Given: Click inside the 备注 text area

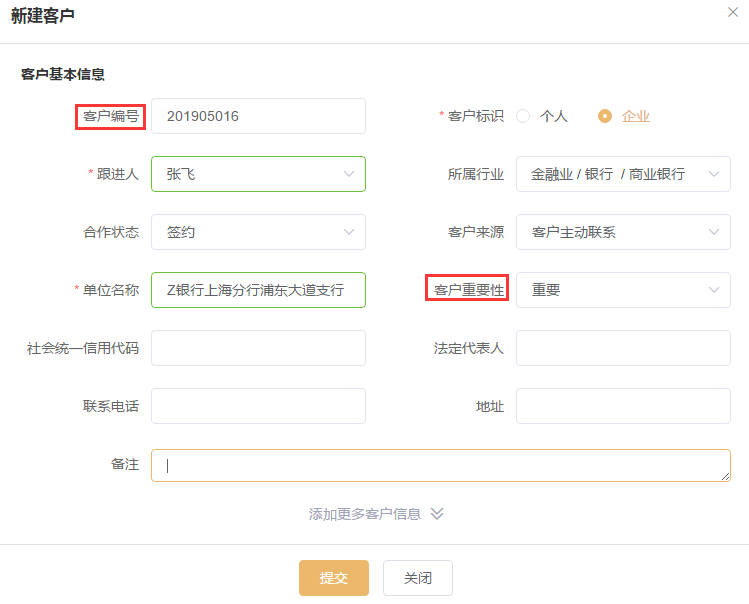Looking at the screenshot, I should (x=440, y=465).
